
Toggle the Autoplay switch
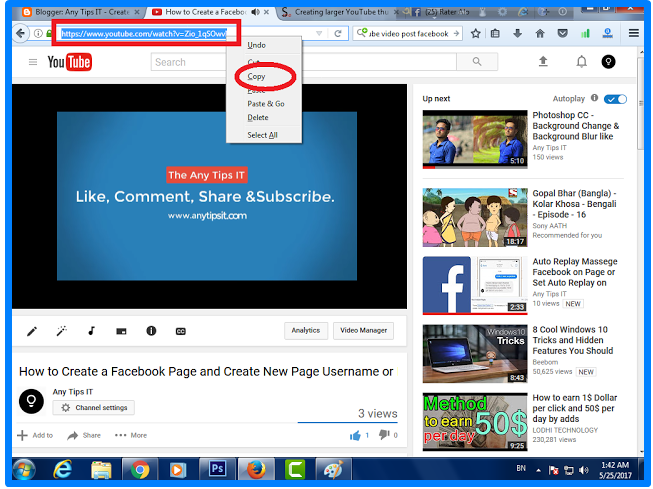[615, 99]
